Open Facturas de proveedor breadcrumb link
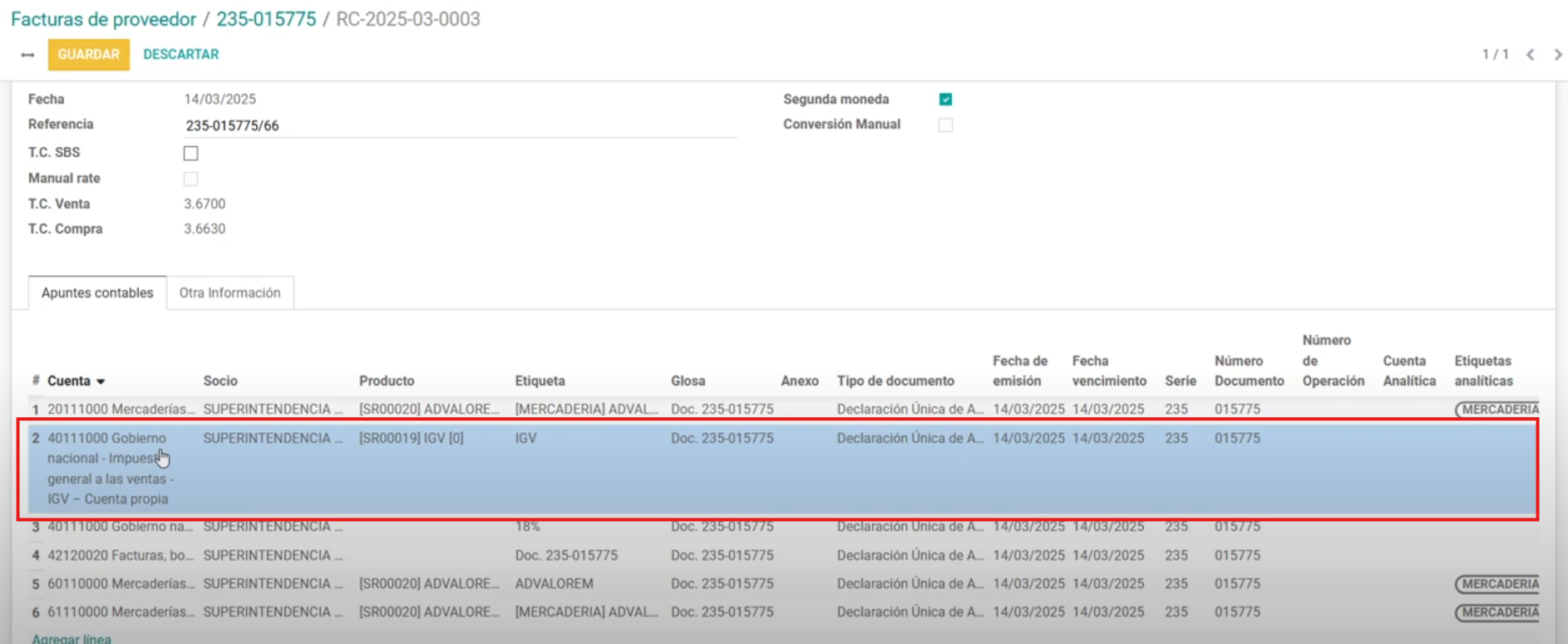Viewport: 1568px width, 644px height. tap(103, 19)
